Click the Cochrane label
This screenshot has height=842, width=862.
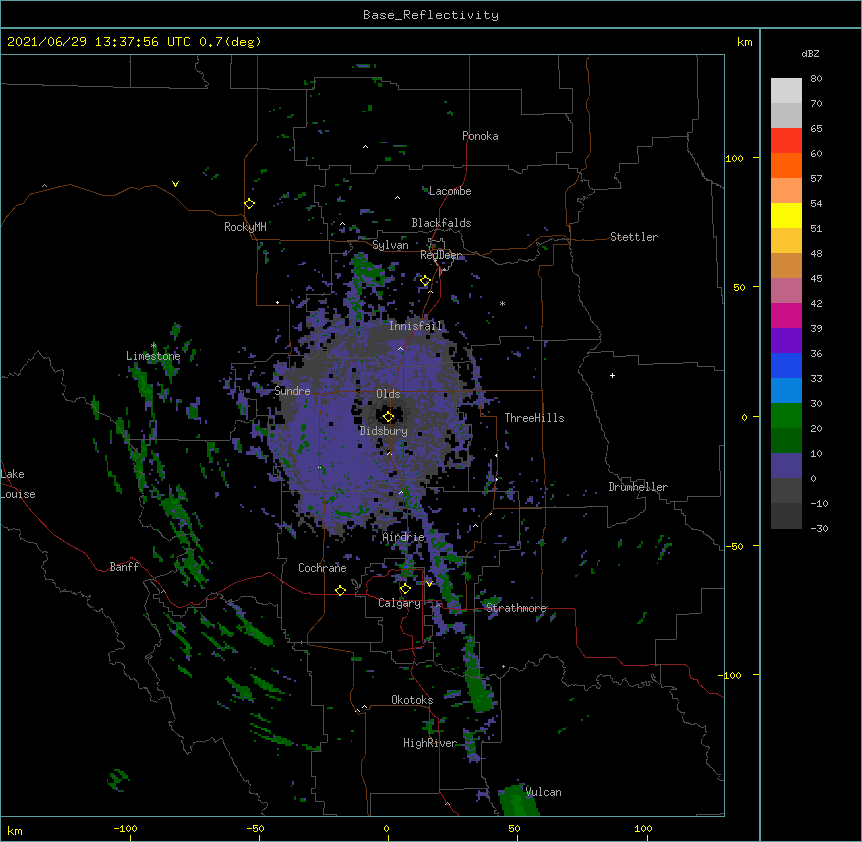[x=322, y=568]
